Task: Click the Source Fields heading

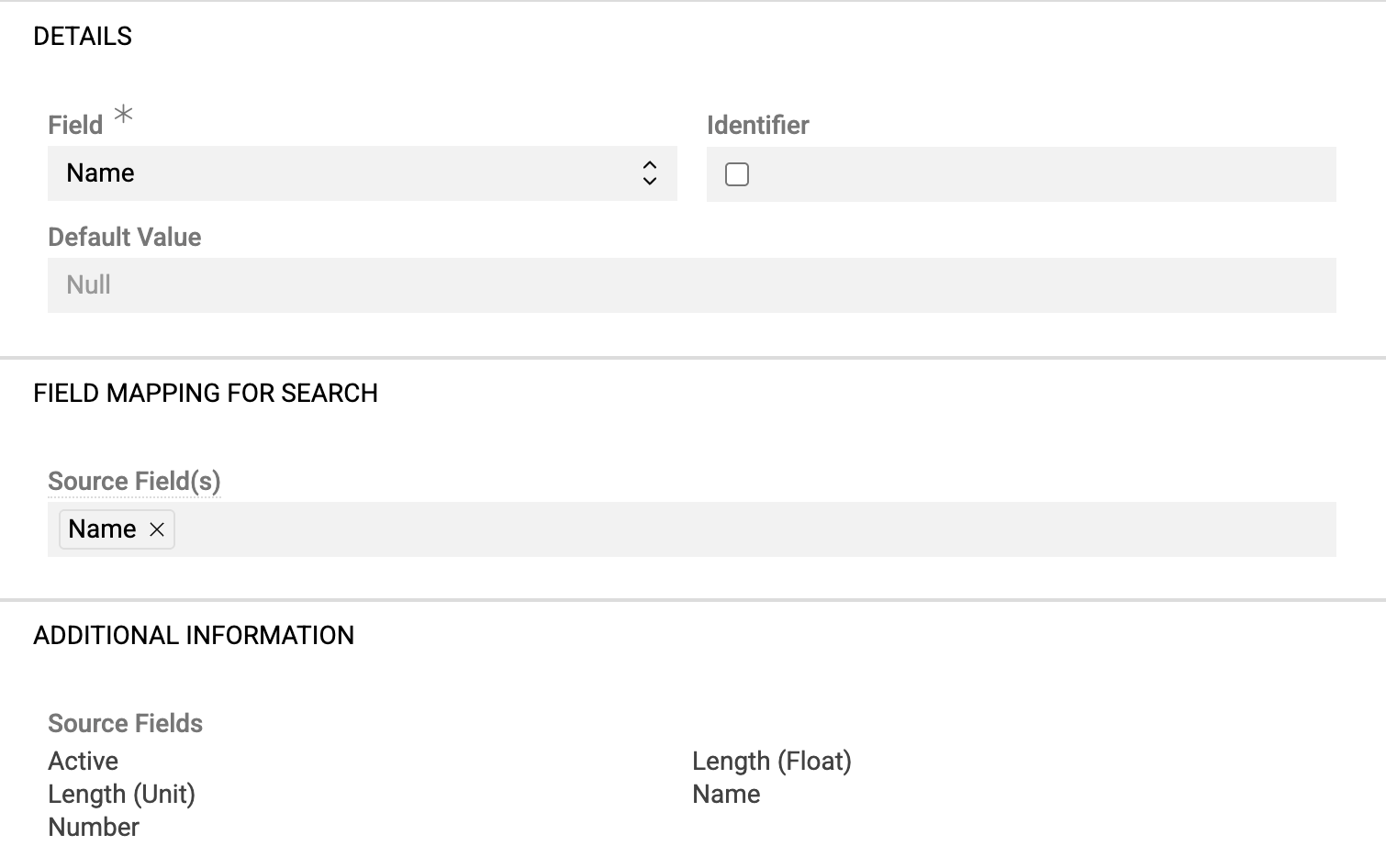Action: (x=125, y=723)
